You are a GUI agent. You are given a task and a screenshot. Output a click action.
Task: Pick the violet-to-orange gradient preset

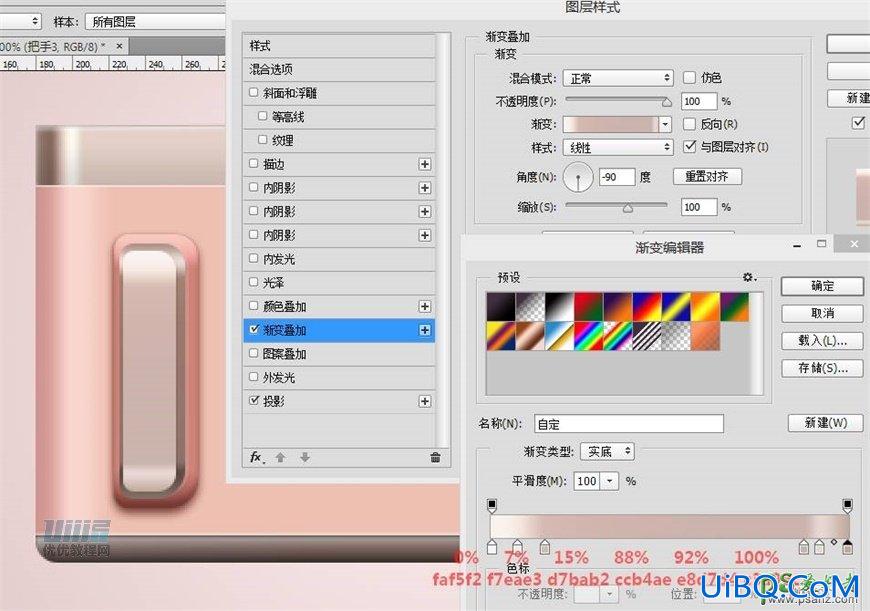click(618, 307)
